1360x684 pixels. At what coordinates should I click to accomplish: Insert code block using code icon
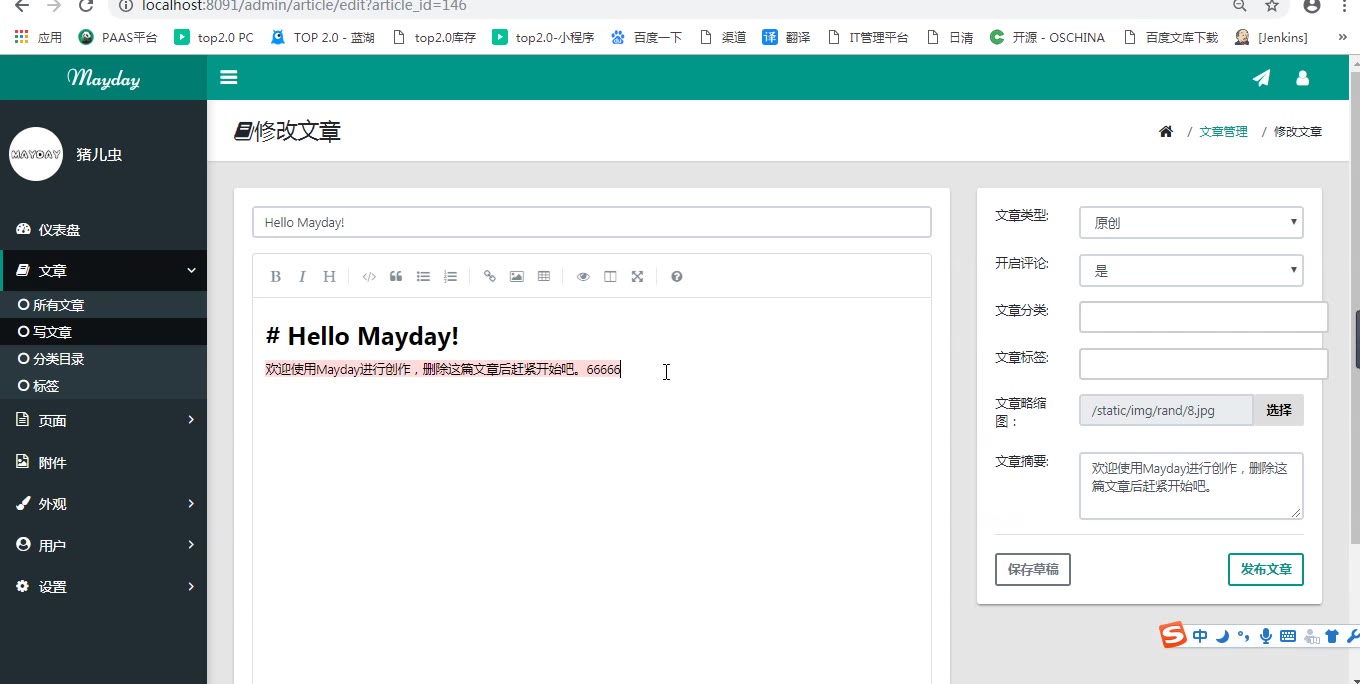[369, 277]
